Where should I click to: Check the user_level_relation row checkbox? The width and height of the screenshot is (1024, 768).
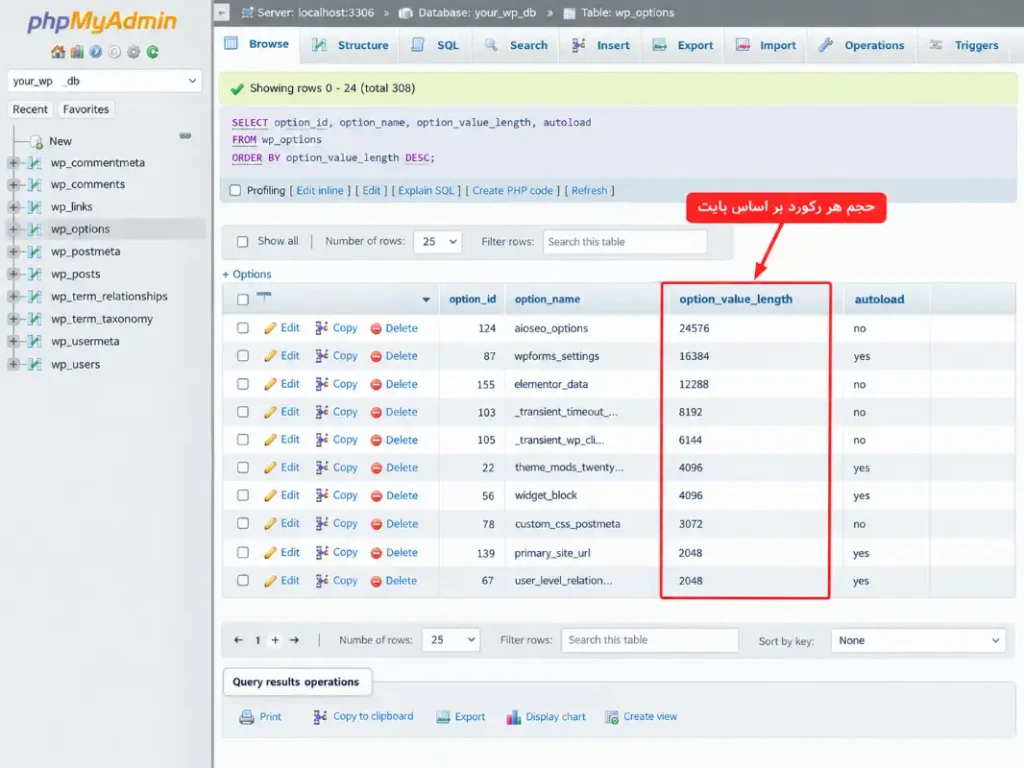243,581
